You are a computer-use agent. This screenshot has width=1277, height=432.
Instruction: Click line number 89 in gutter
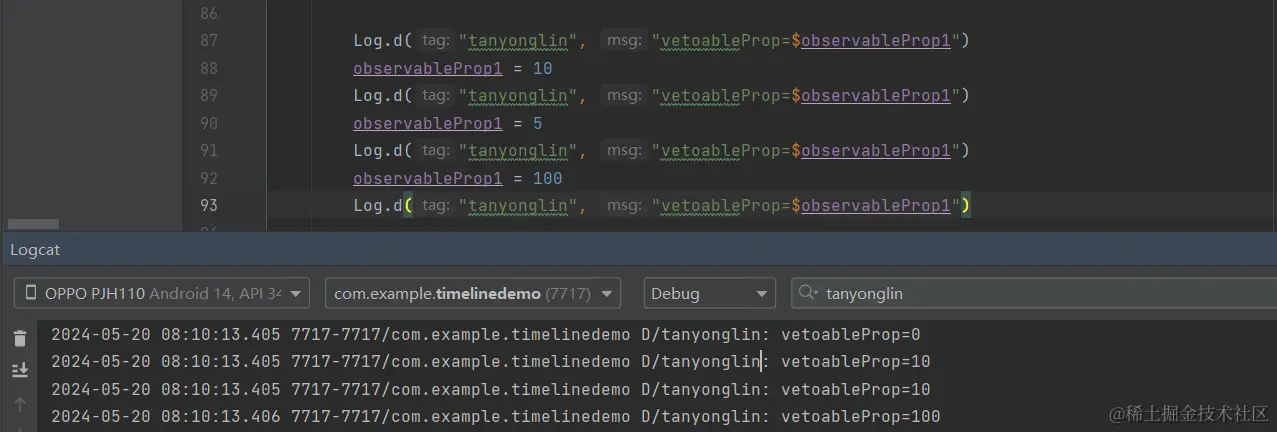208,96
